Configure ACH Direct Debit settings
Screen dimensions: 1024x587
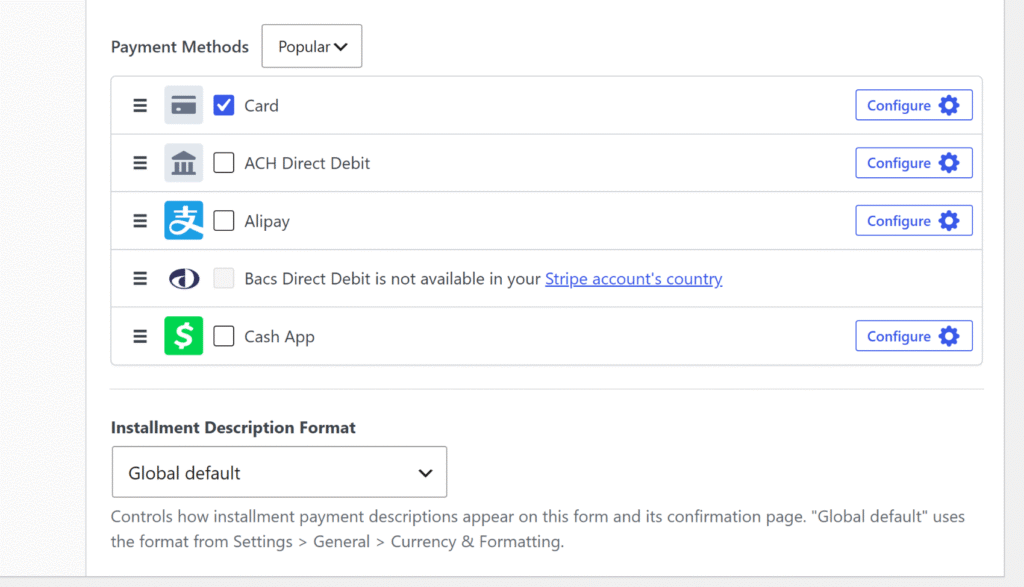coord(914,163)
